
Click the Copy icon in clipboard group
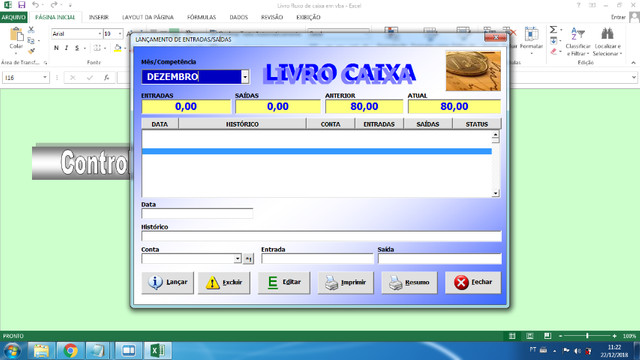pyautogui.click(x=31, y=40)
